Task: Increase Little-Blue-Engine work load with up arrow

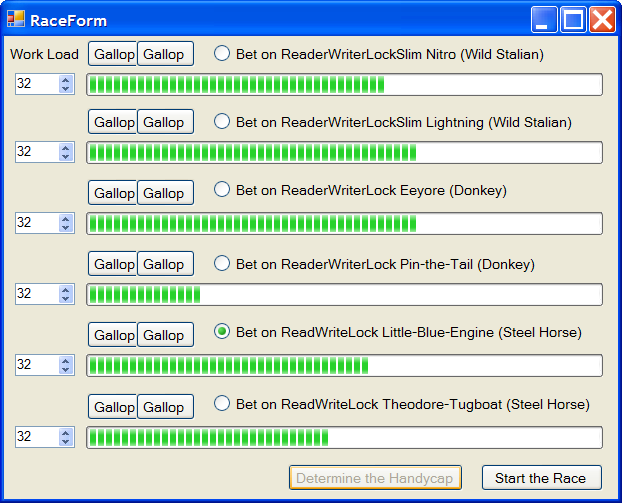Action: pyautogui.click(x=66, y=360)
